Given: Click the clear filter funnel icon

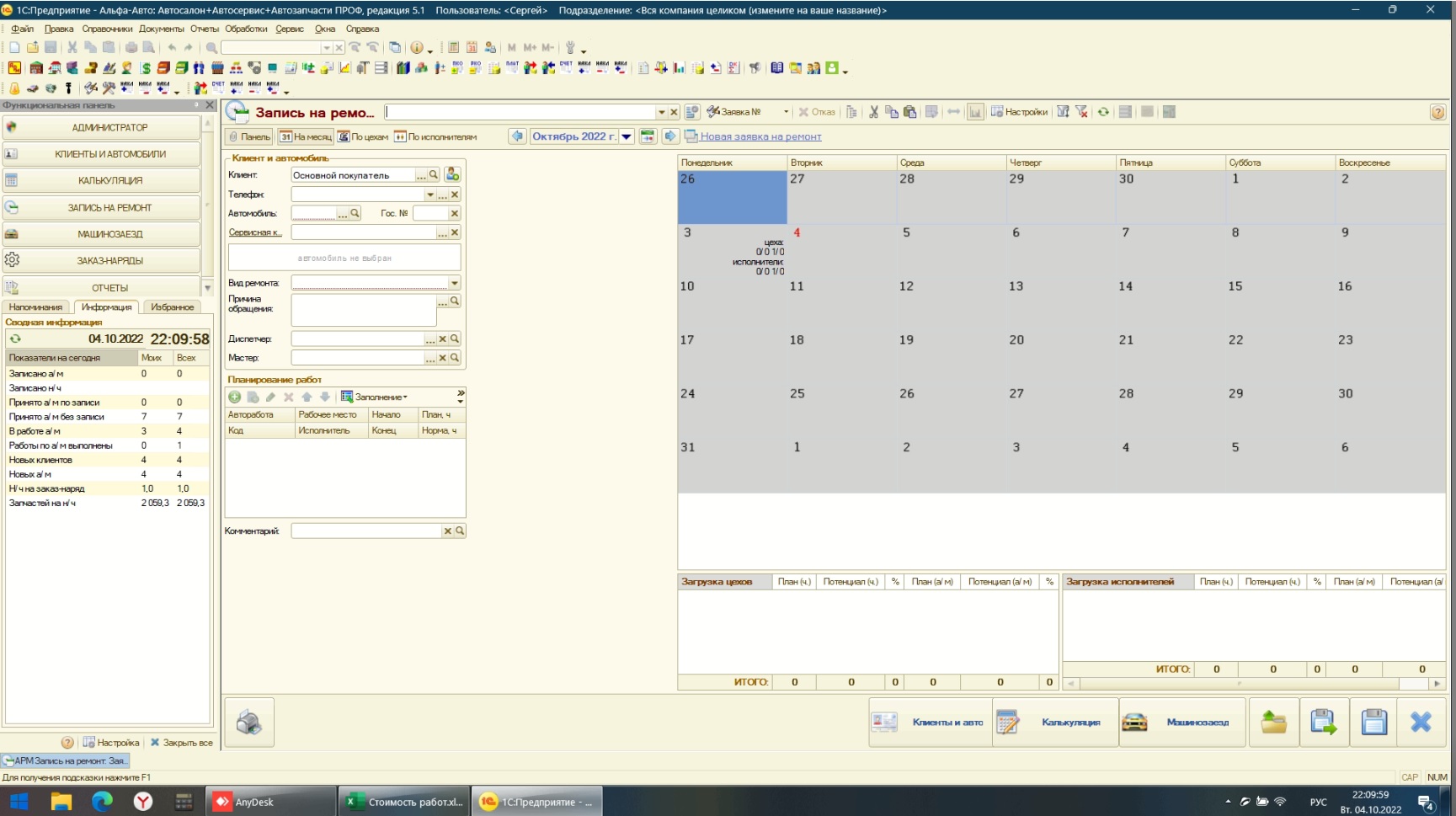Looking at the screenshot, I should tap(1082, 112).
